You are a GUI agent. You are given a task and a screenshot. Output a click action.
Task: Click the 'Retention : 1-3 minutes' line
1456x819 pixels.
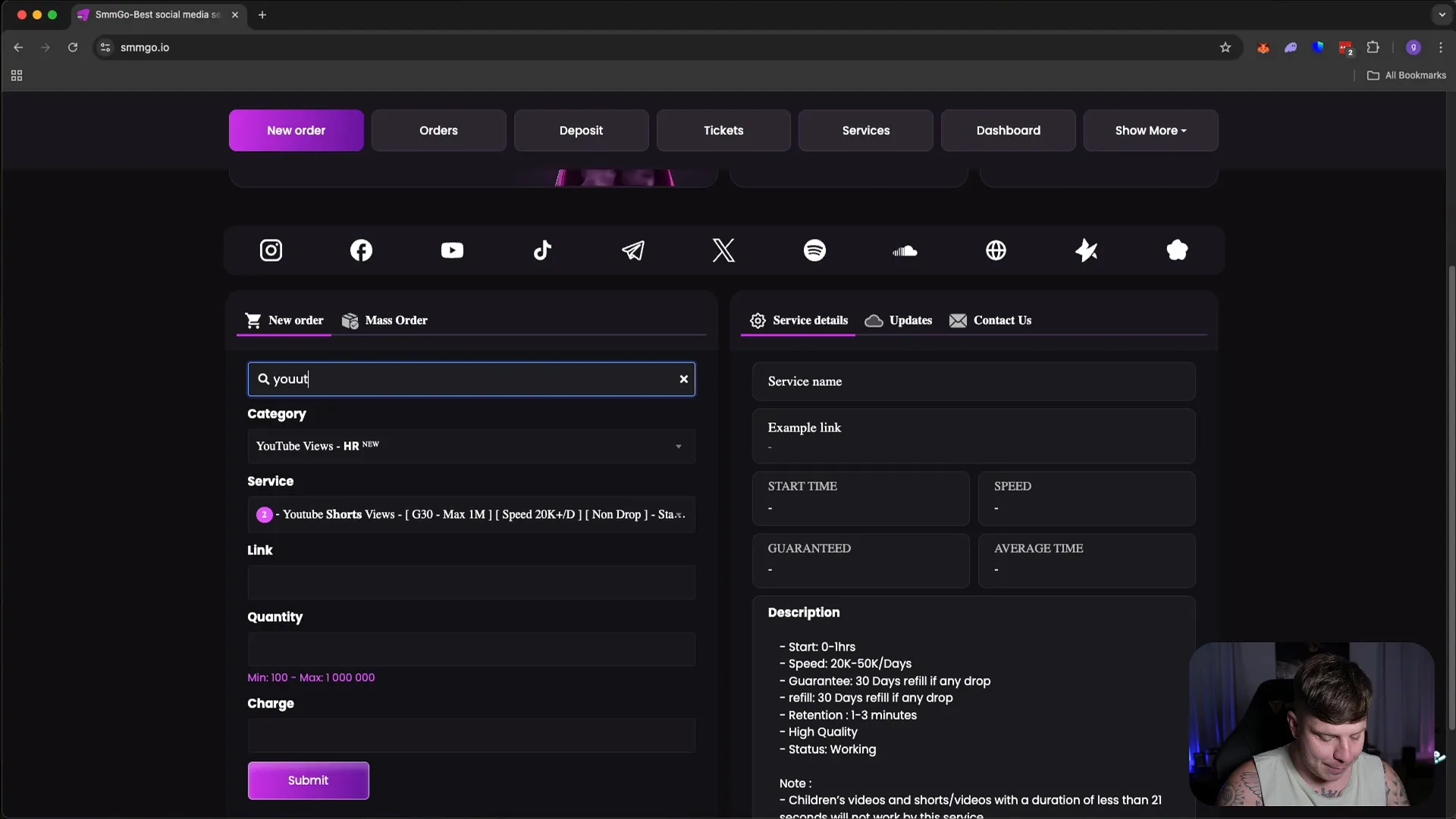[848, 715]
